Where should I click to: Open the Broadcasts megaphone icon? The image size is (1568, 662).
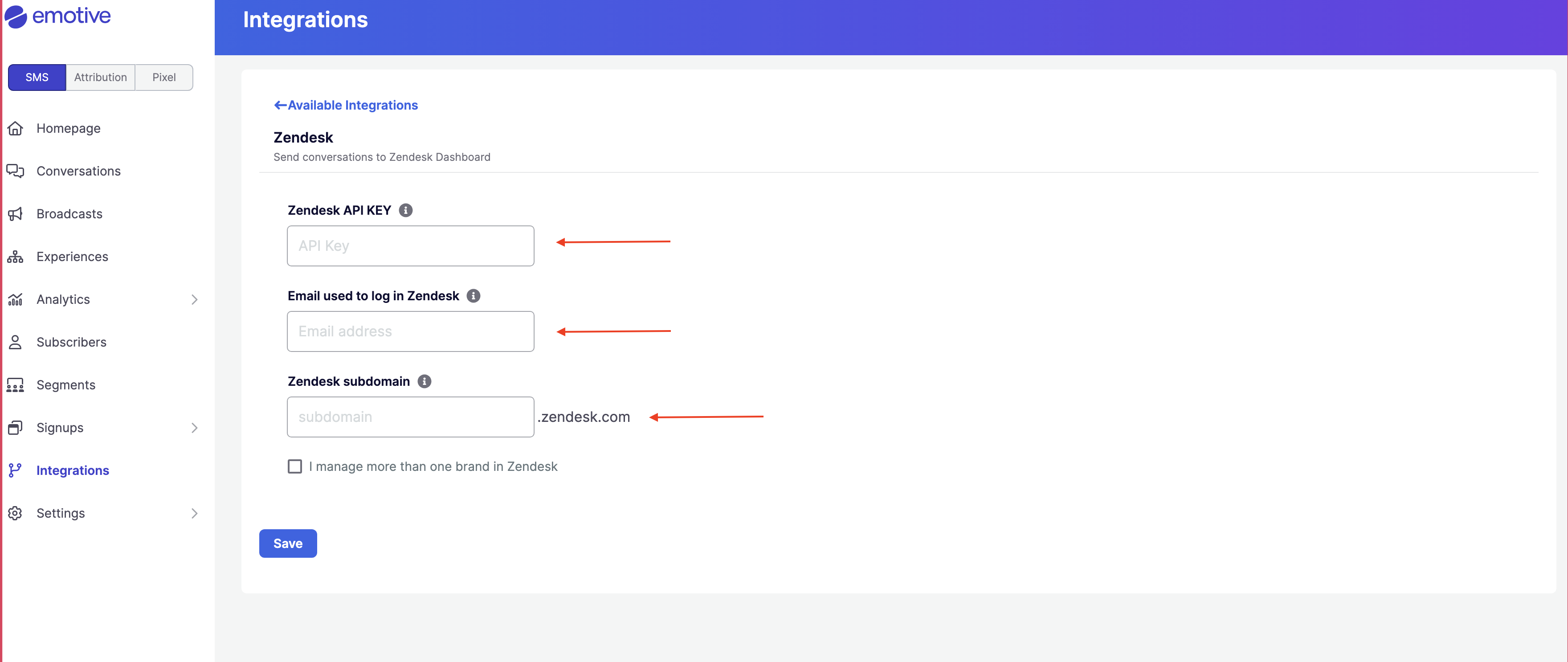(15, 214)
